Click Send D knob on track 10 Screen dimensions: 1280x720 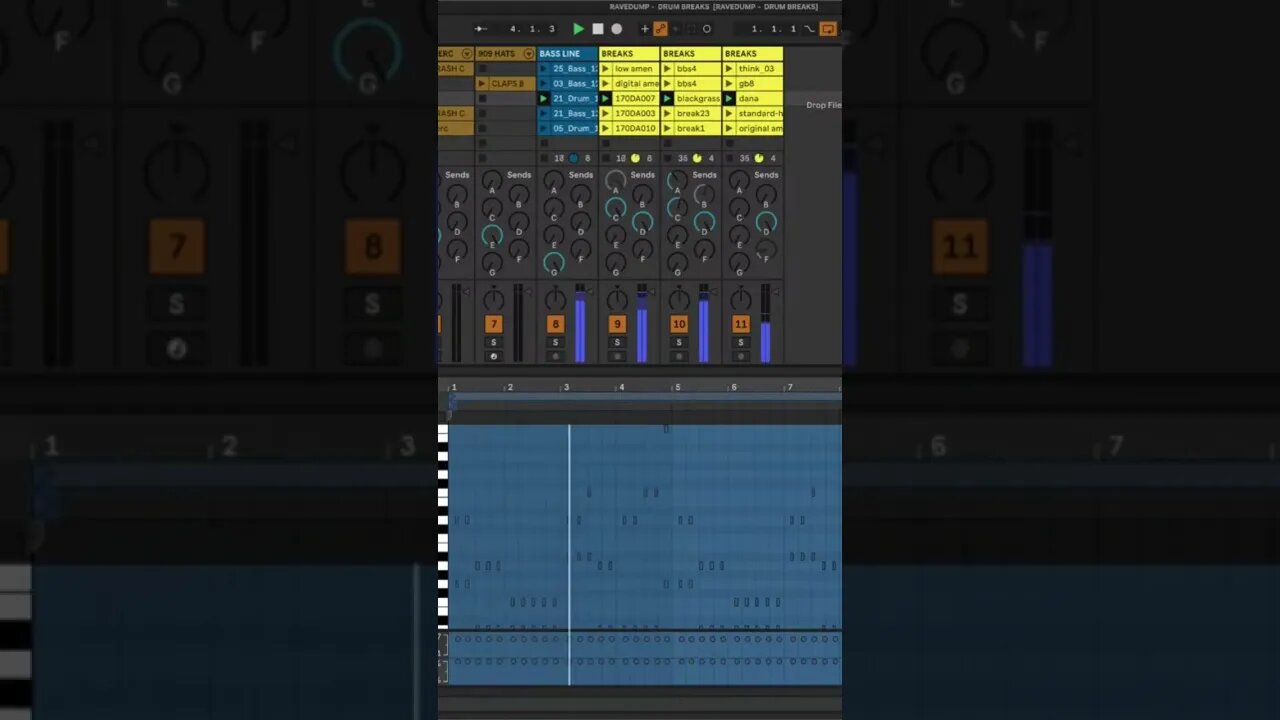pyautogui.click(x=704, y=222)
